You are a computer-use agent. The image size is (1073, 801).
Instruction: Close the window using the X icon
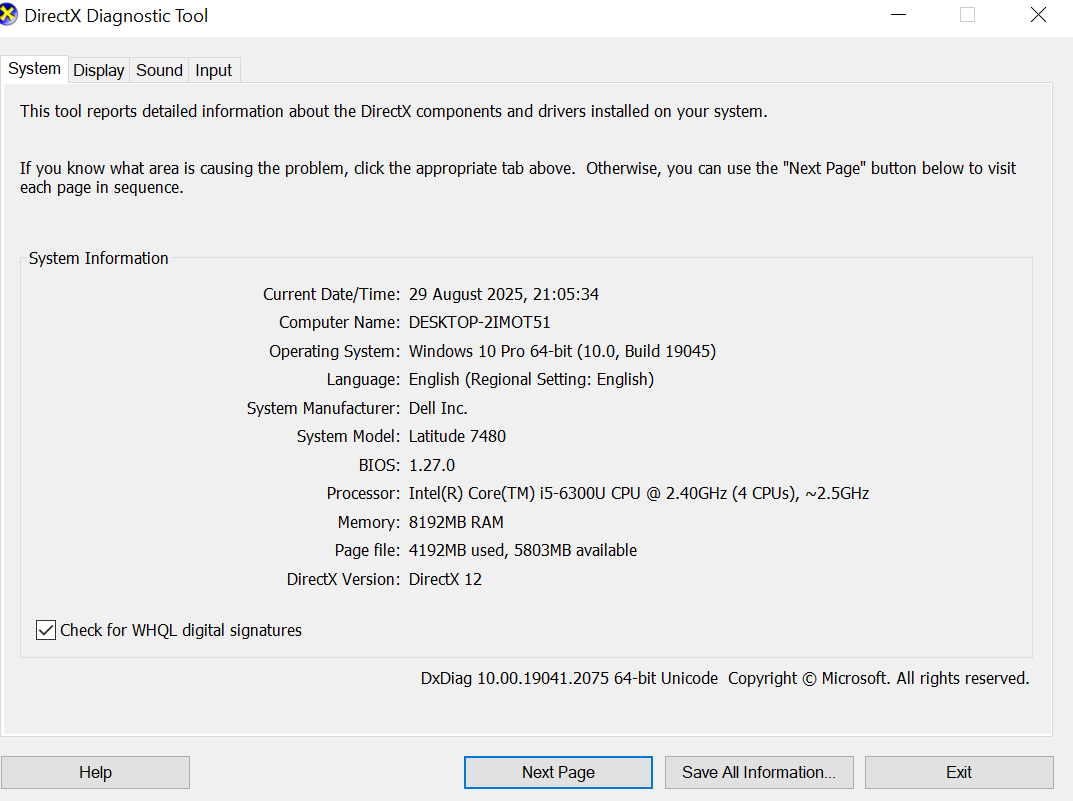(x=1038, y=15)
